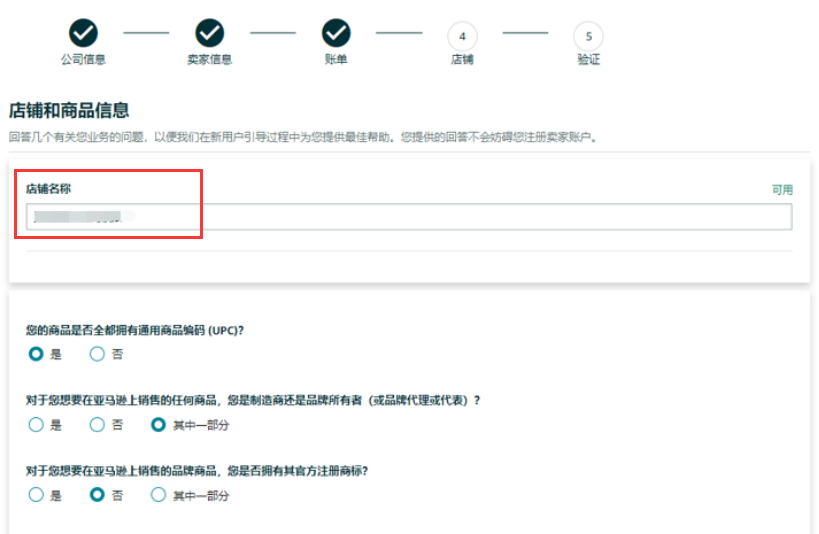This screenshot has height=534, width=819.
Task: Select 是 for manufacturer or brand owner question
Action: click(x=36, y=425)
